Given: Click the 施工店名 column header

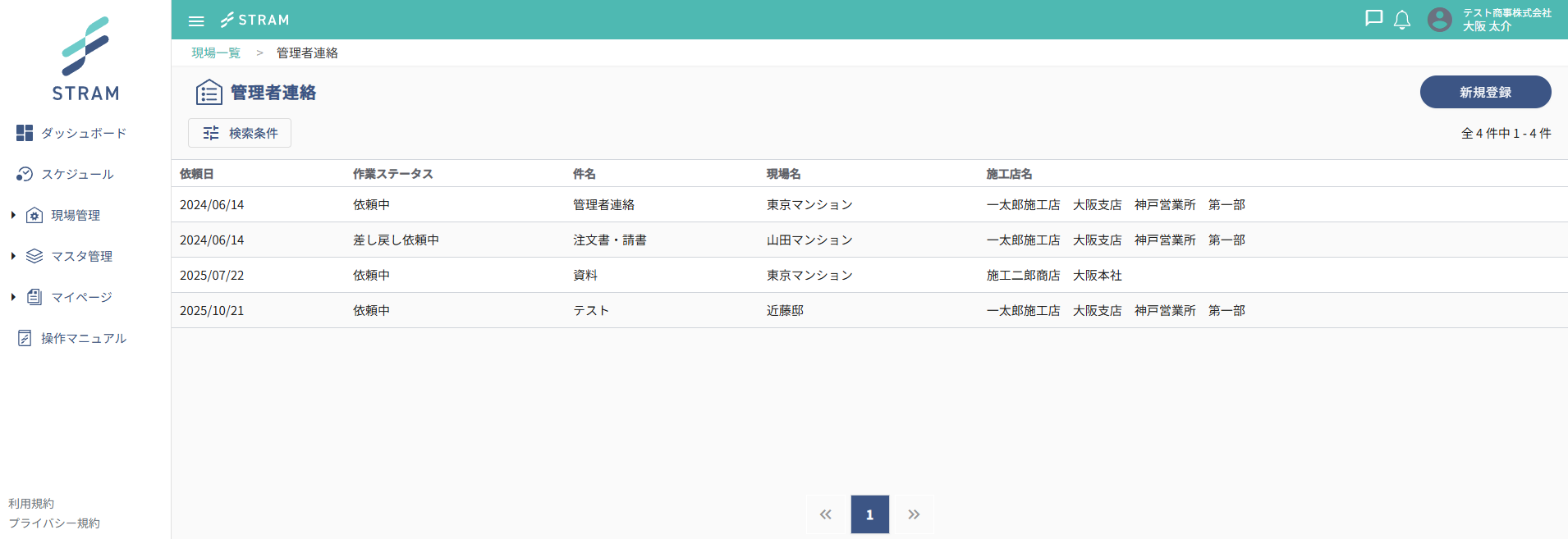Looking at the screenshot, I should (x=1009, y=174).
